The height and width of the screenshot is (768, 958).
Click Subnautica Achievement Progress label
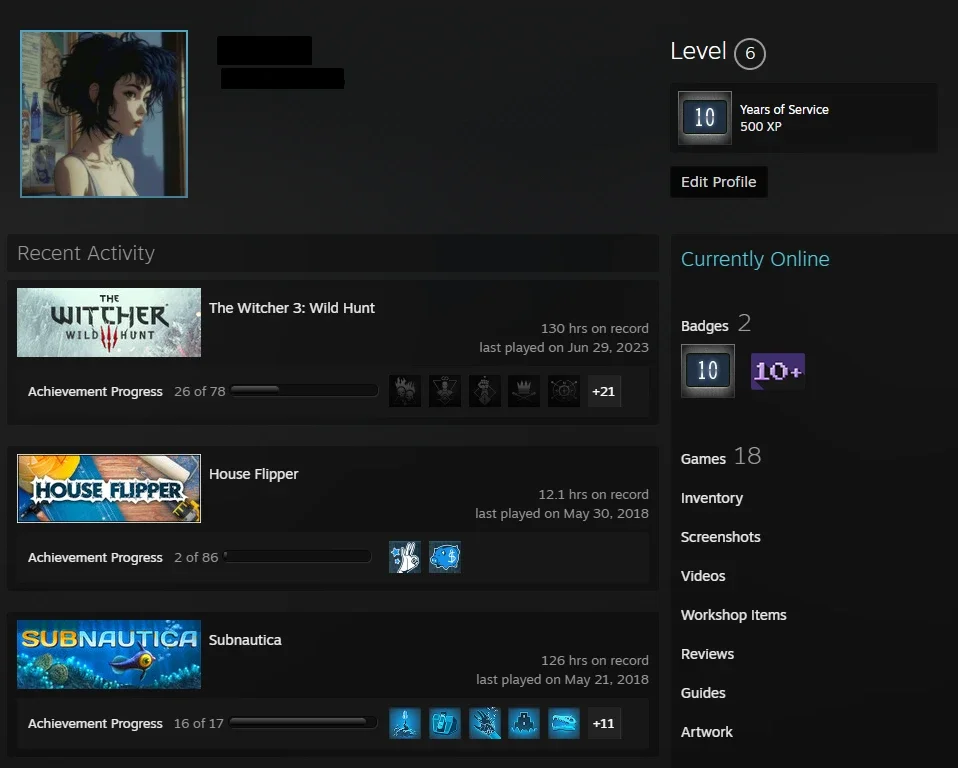point(95,724)
